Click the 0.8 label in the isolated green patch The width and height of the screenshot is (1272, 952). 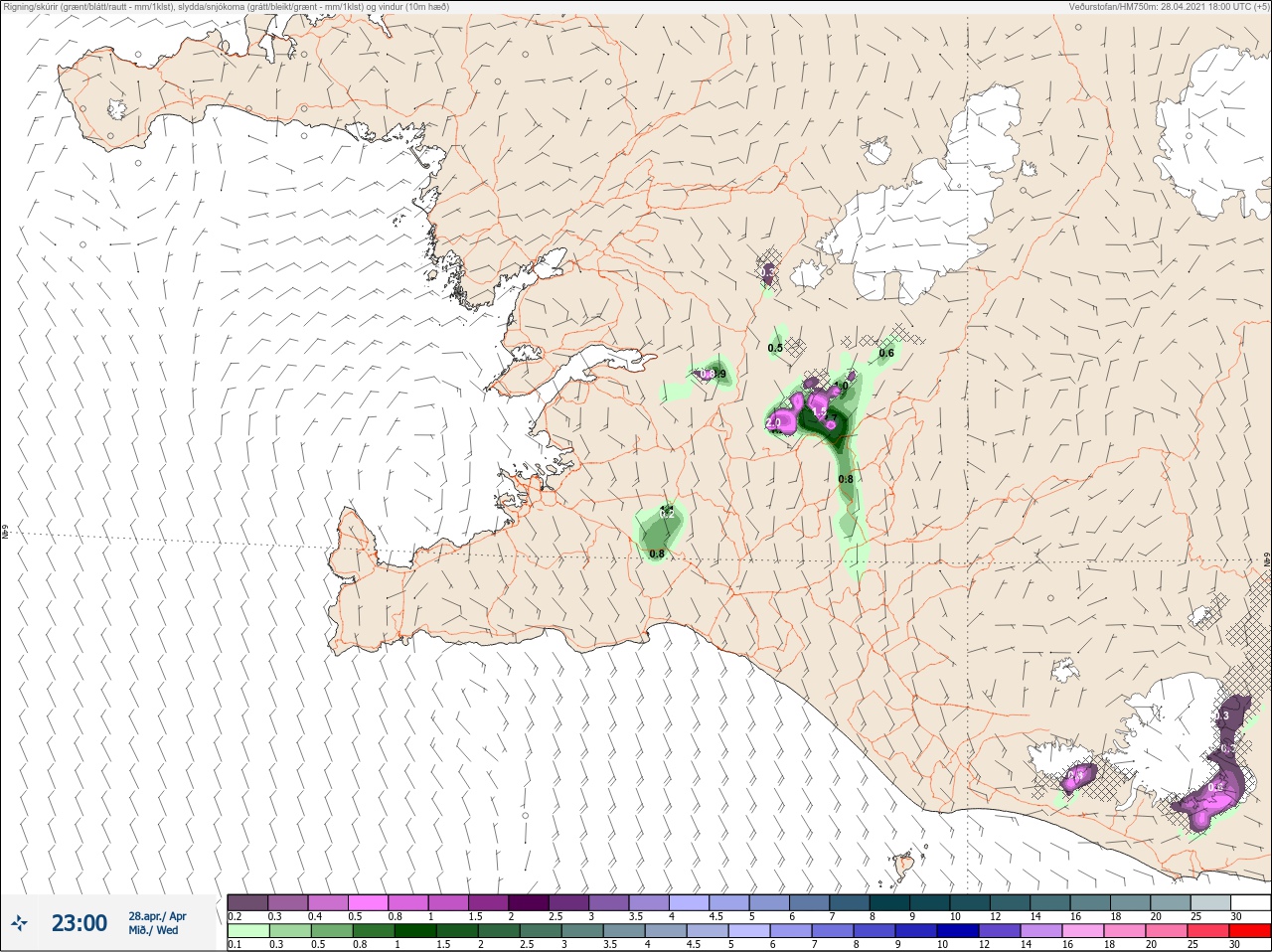[x=657, y=554]
